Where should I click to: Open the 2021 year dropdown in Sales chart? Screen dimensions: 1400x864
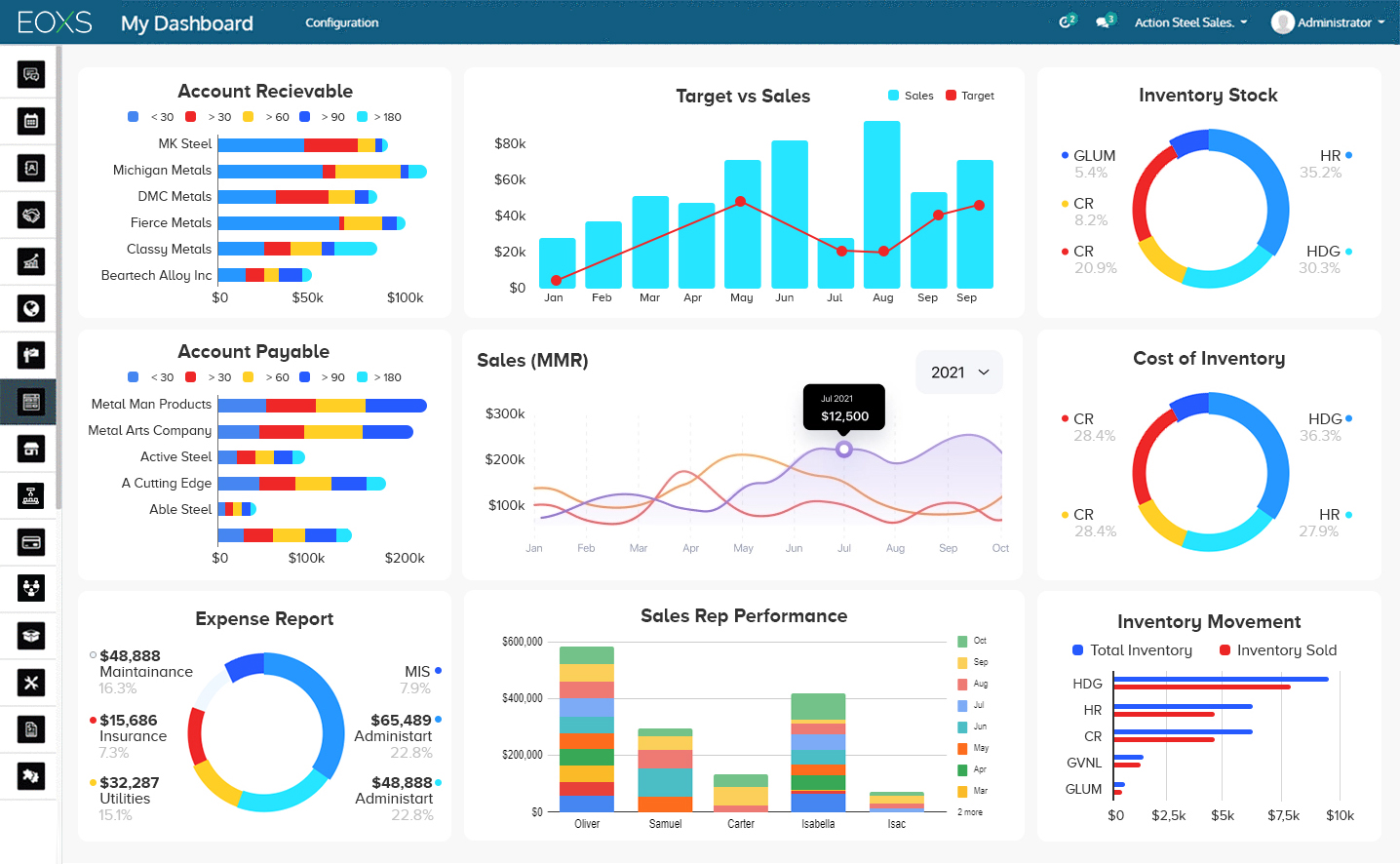click(958, 372)
